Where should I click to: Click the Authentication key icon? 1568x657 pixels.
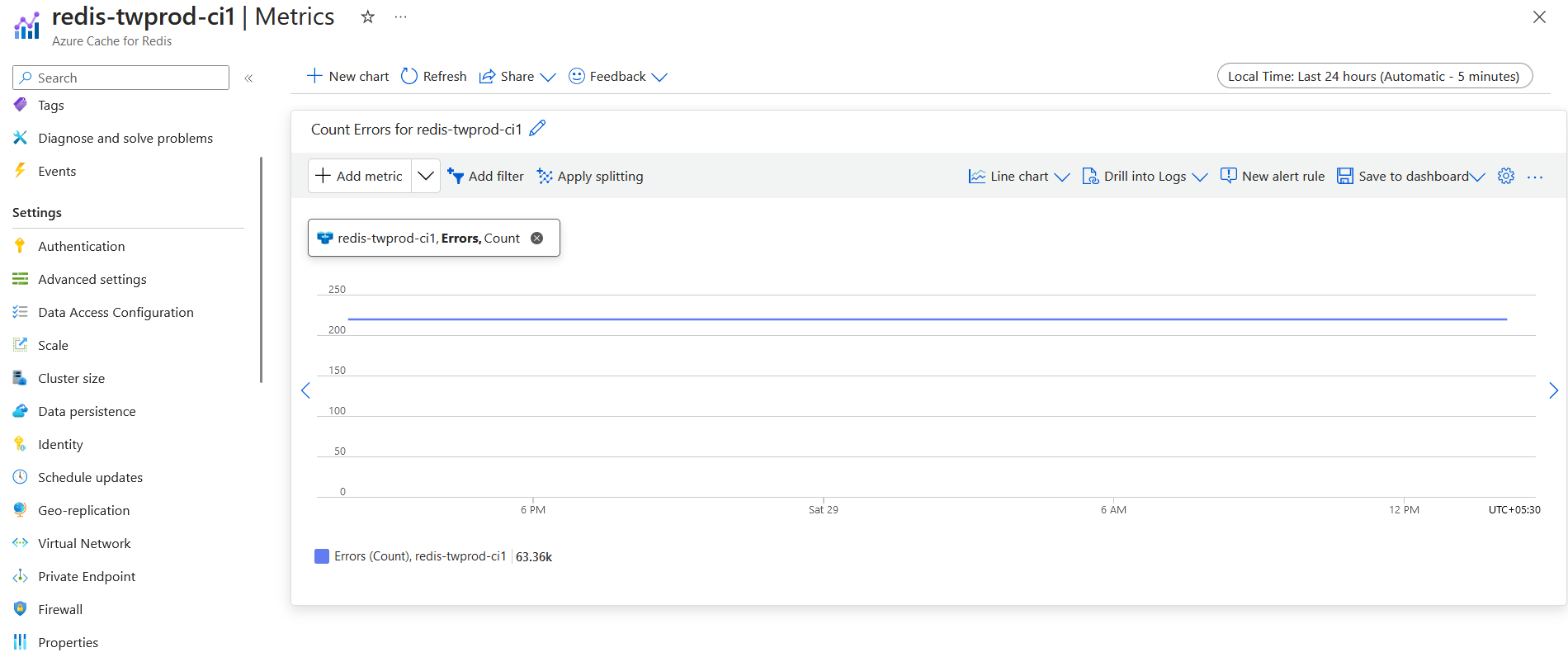pos(21,246)
